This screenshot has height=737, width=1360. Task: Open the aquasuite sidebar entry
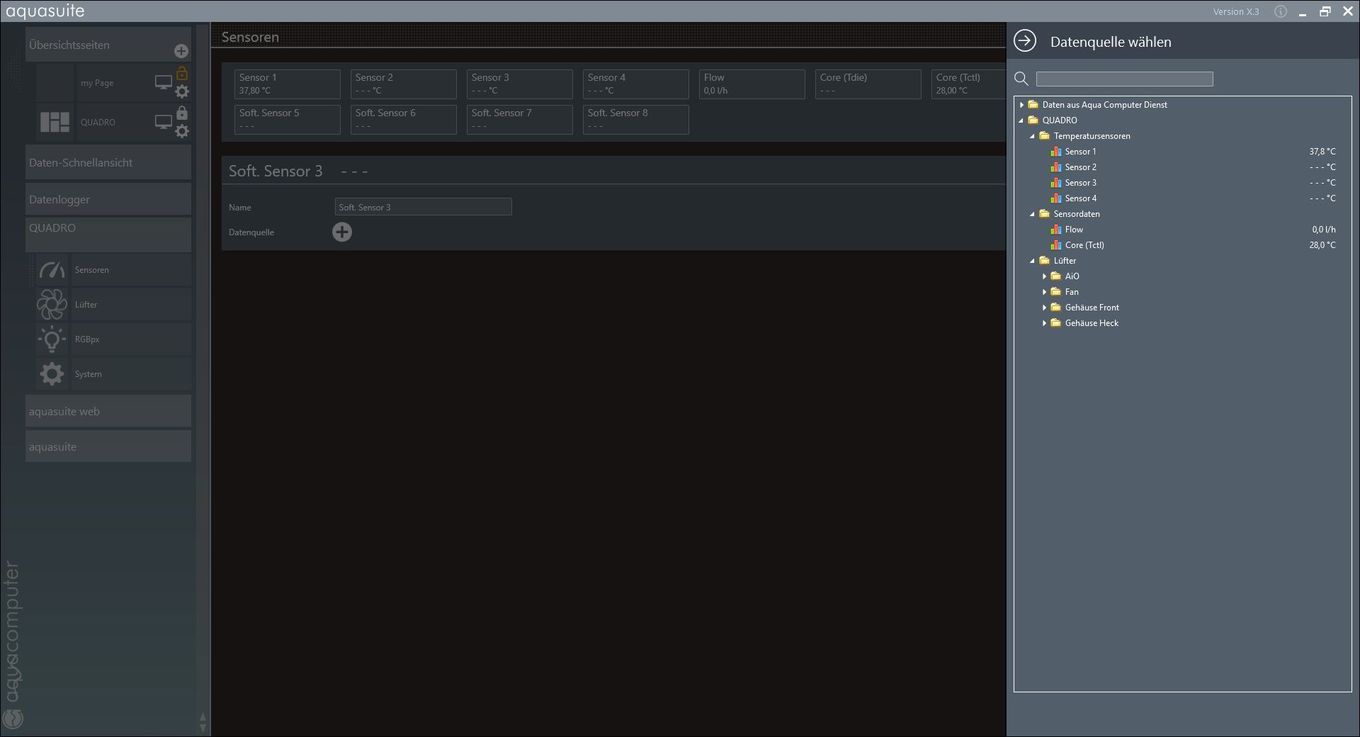108,446
